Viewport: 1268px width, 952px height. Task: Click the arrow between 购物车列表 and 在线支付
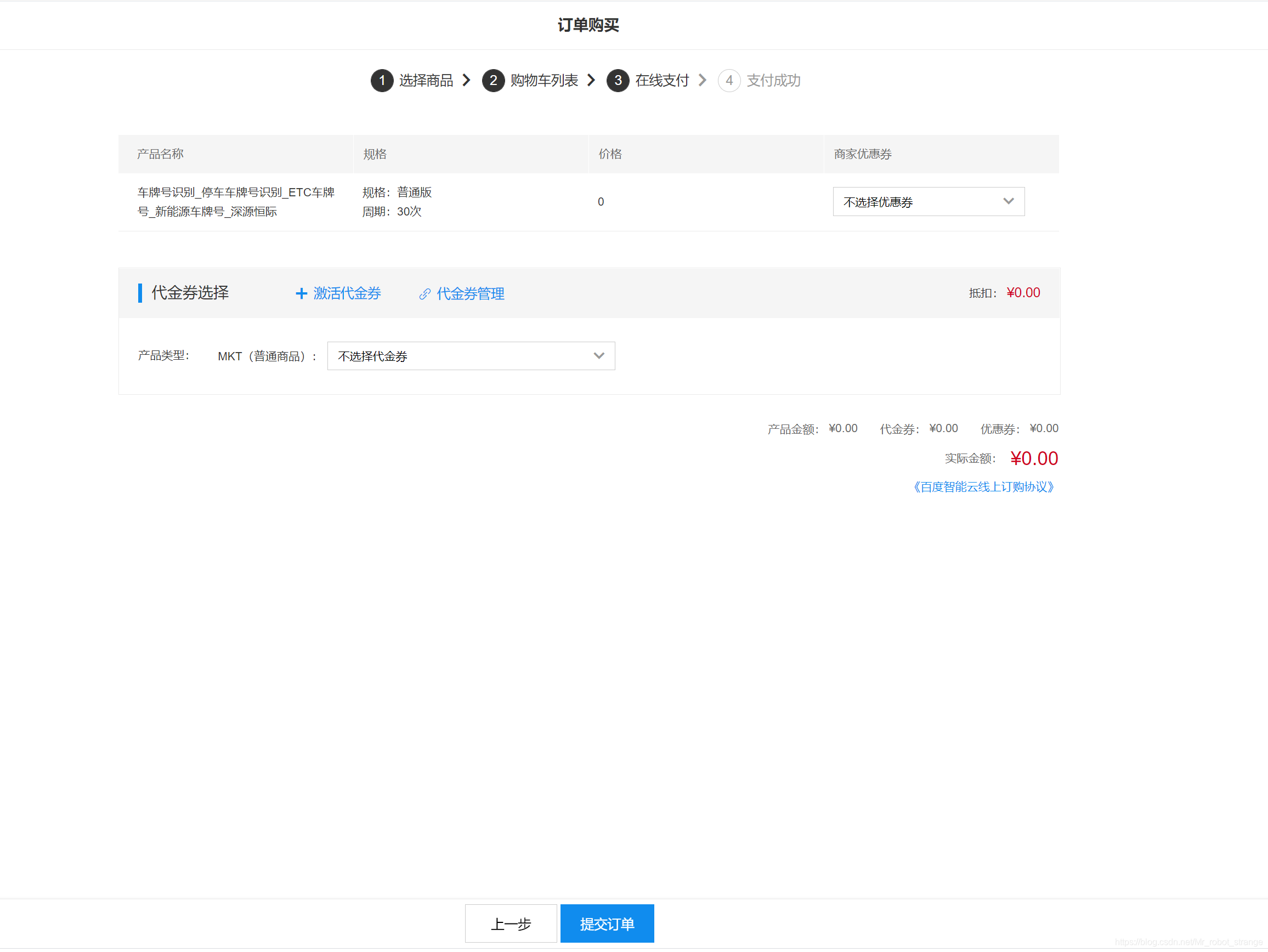click(591, 80)
